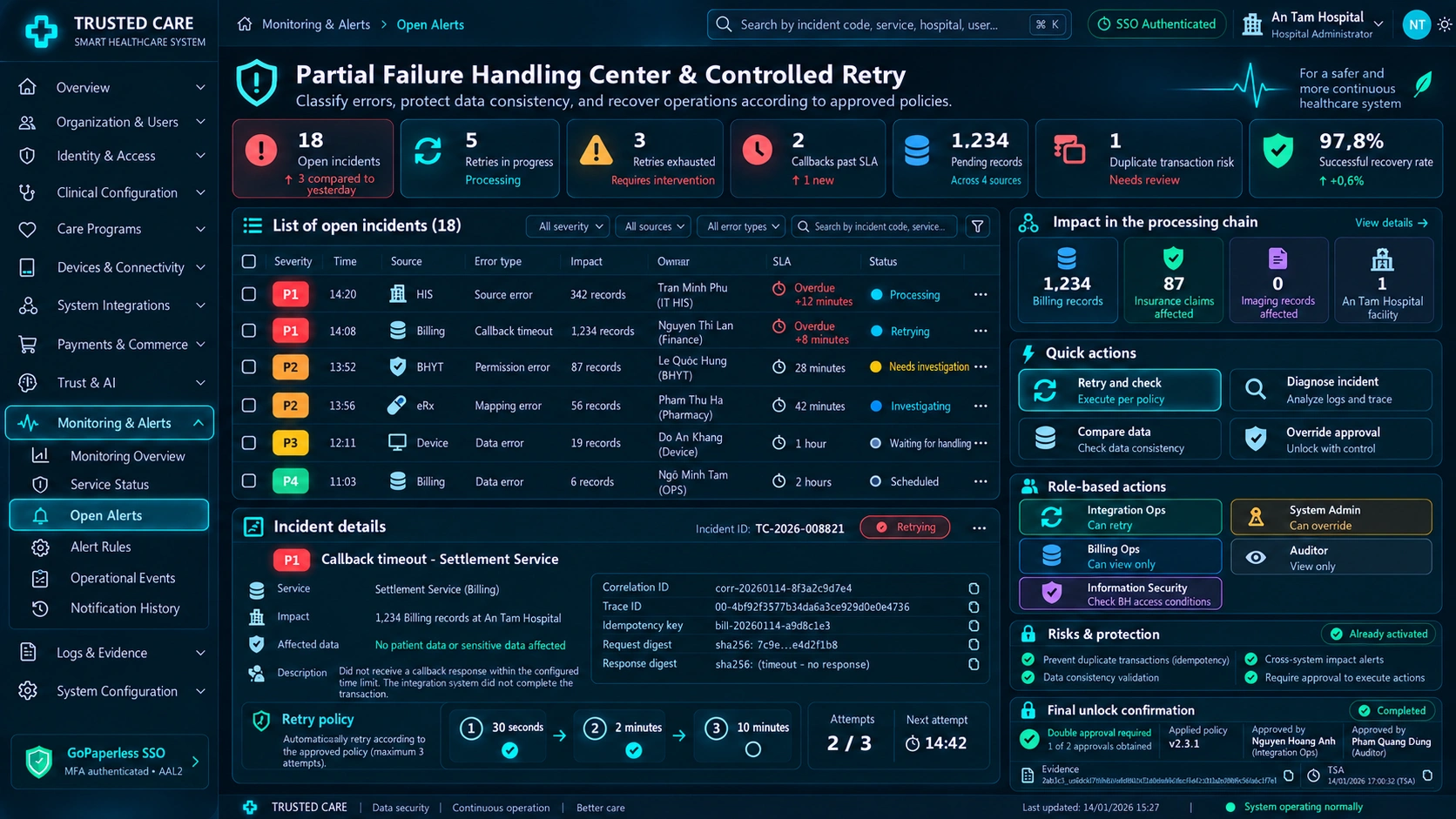Expand the Payments & Commerce section
This screenshot has width=1456, height=819.
point(111,345)
